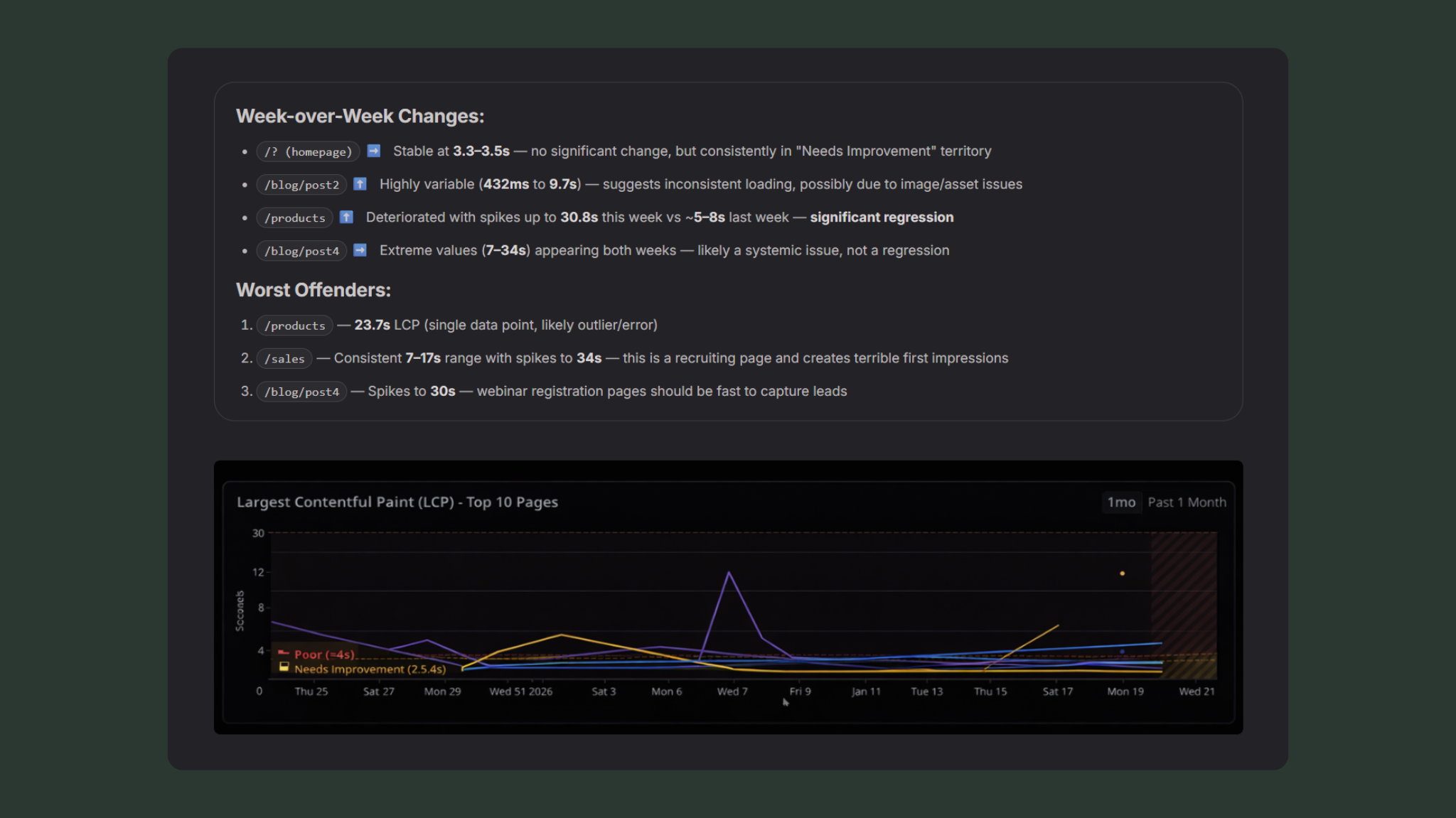This screenshot has height=818, width=1456.
Task: Select the /products badge under Worst Offenders
Action: click(294, 325)
